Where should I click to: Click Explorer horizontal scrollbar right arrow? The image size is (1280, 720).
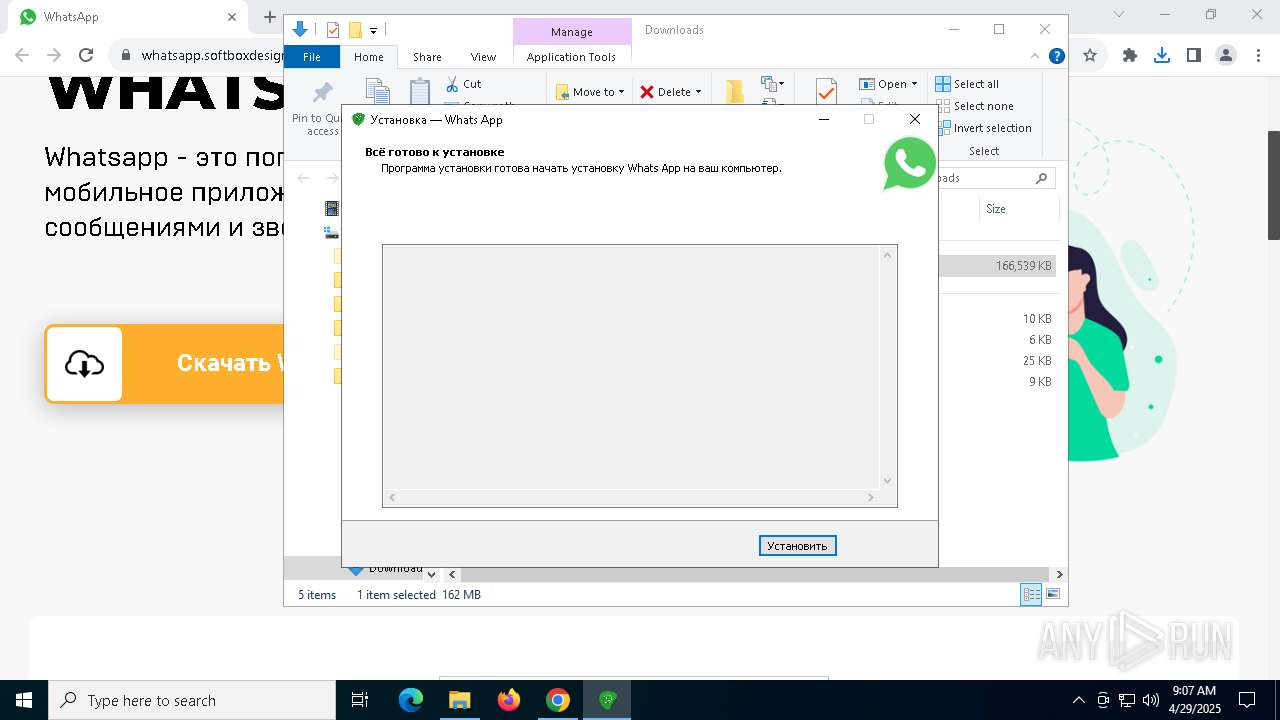tap(1059, 575)
